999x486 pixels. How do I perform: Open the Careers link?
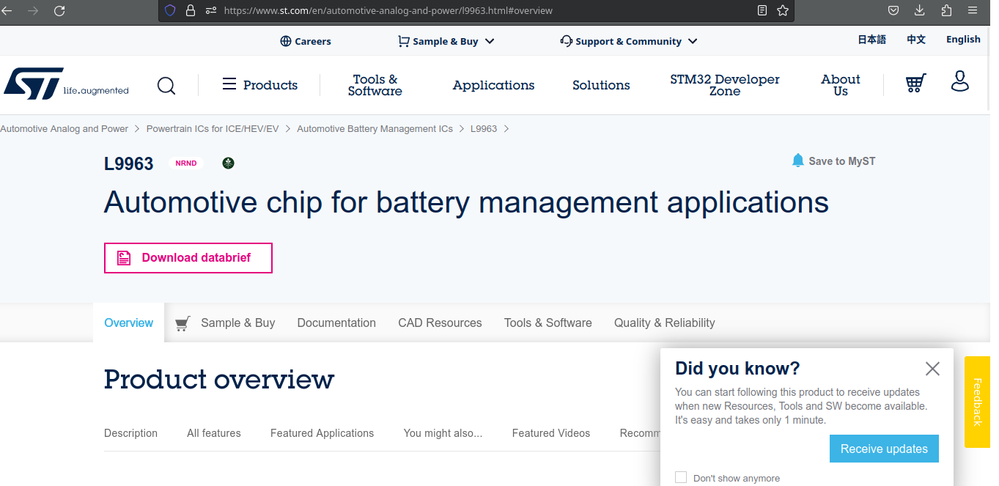(x=306, y=41)
